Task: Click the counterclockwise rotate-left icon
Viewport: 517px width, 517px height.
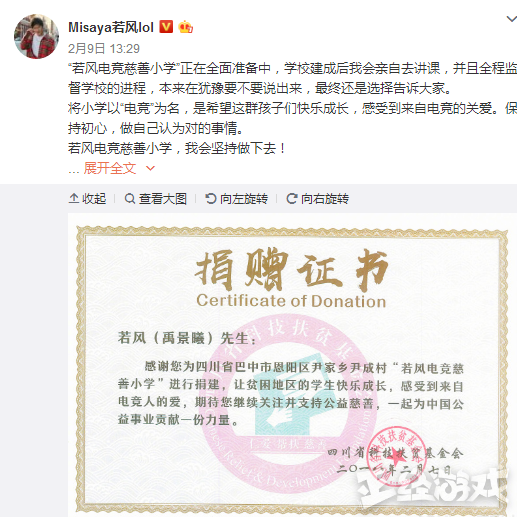Action: pyautogui.click(x=211, y=199)
